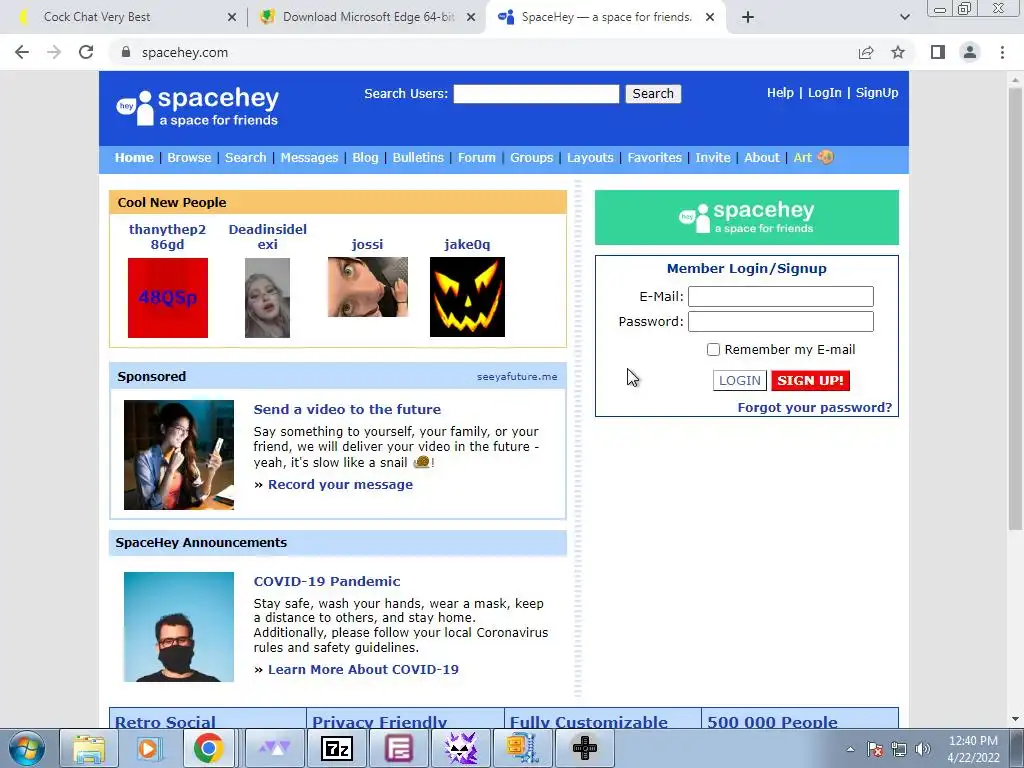Open thanythep286gd's red profile picture
1024x768 pixels.
click(168, 298)
